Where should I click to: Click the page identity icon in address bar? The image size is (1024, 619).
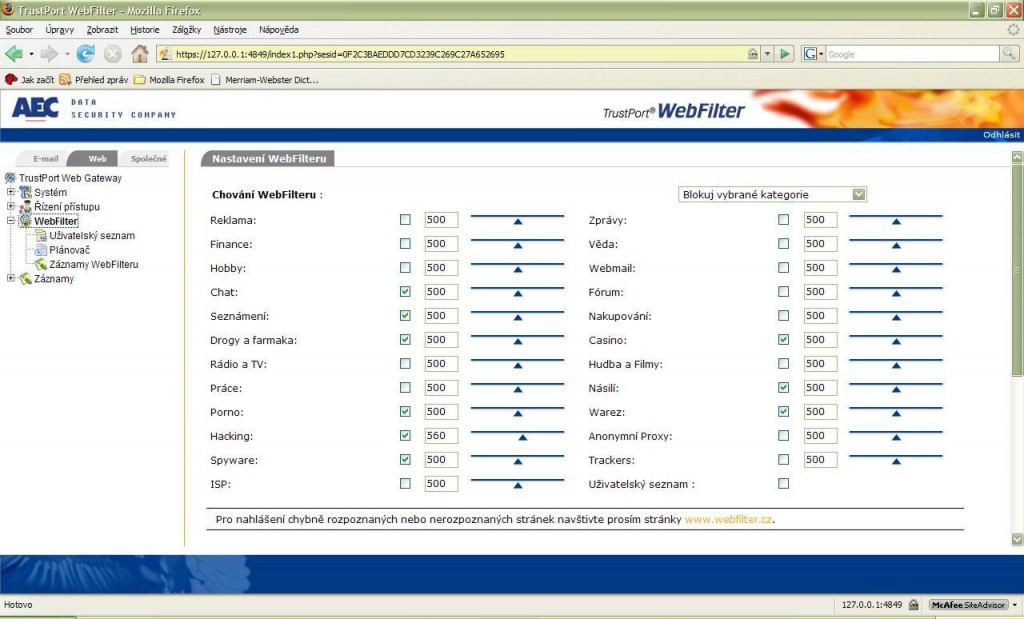pyautogui.click(x=165, y=54)
